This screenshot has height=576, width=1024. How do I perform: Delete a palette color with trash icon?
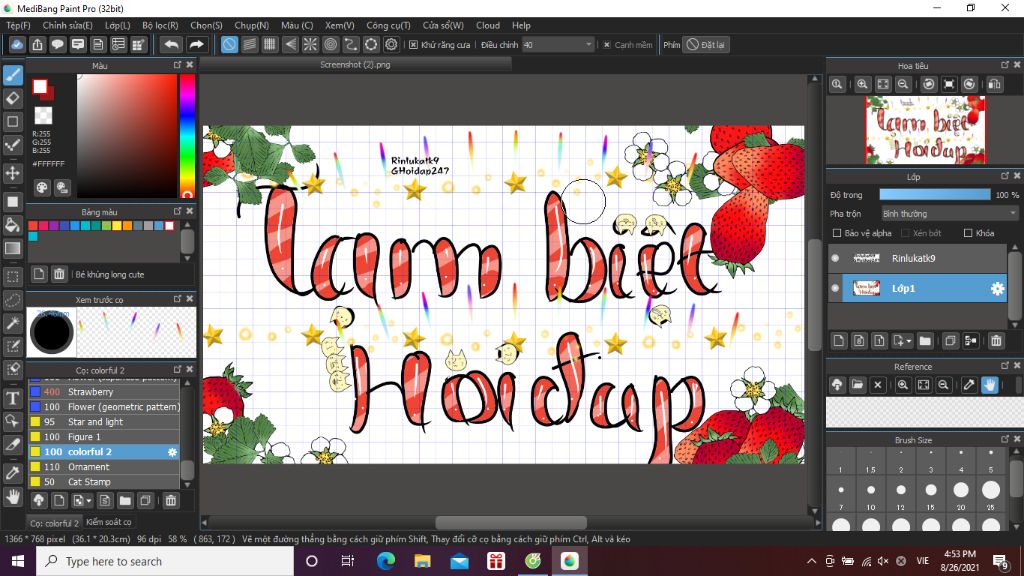coord(59,274)
